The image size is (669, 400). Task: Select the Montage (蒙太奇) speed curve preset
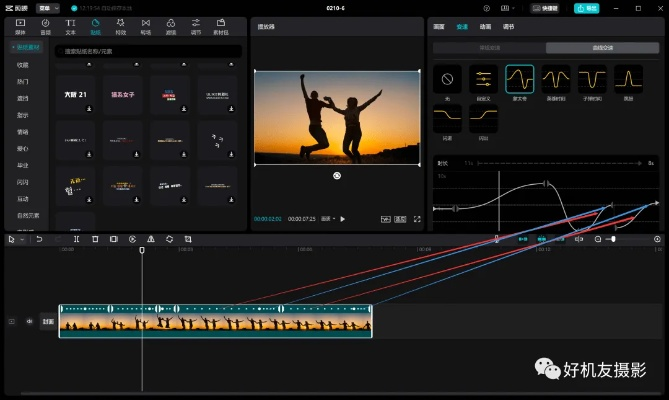tap(519, 78)
